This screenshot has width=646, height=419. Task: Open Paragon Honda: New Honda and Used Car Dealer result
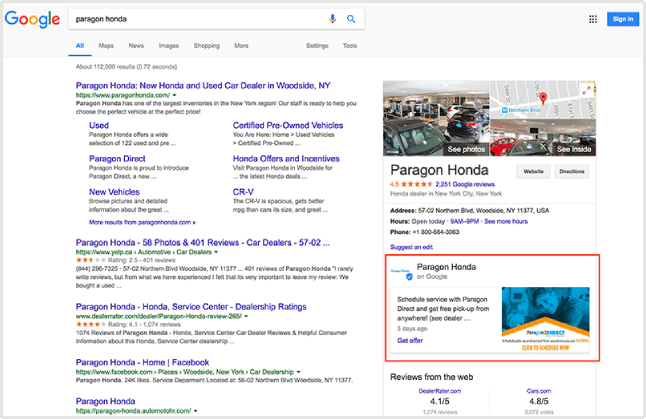pyautogui.click(x=203, y=86)
